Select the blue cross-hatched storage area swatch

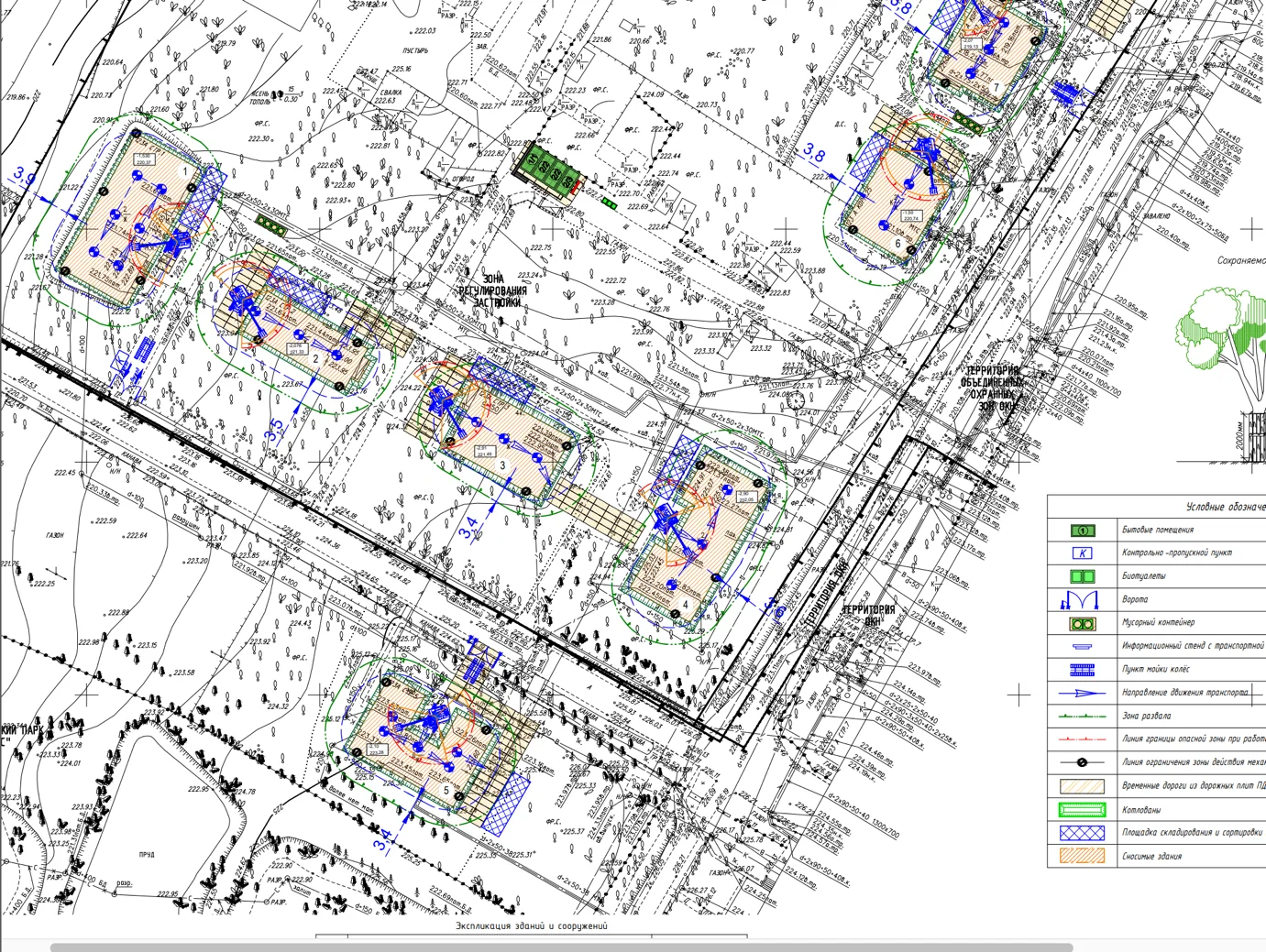(1083, 833)
